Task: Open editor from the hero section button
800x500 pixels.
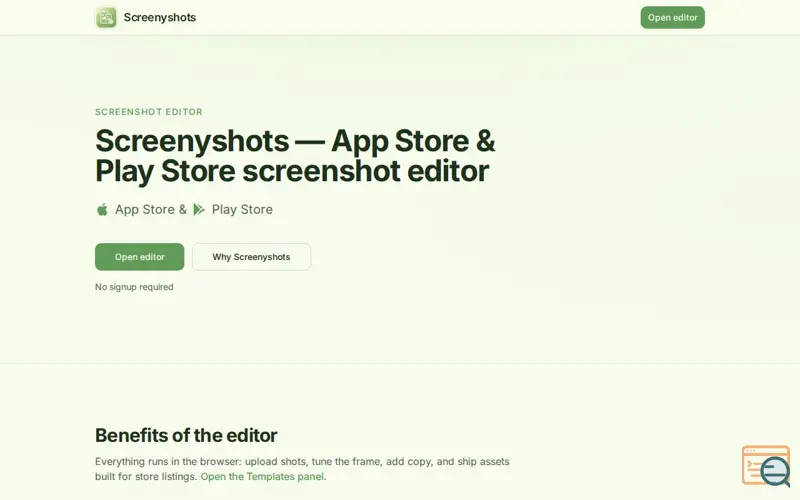Action: (x=139, y=257)
